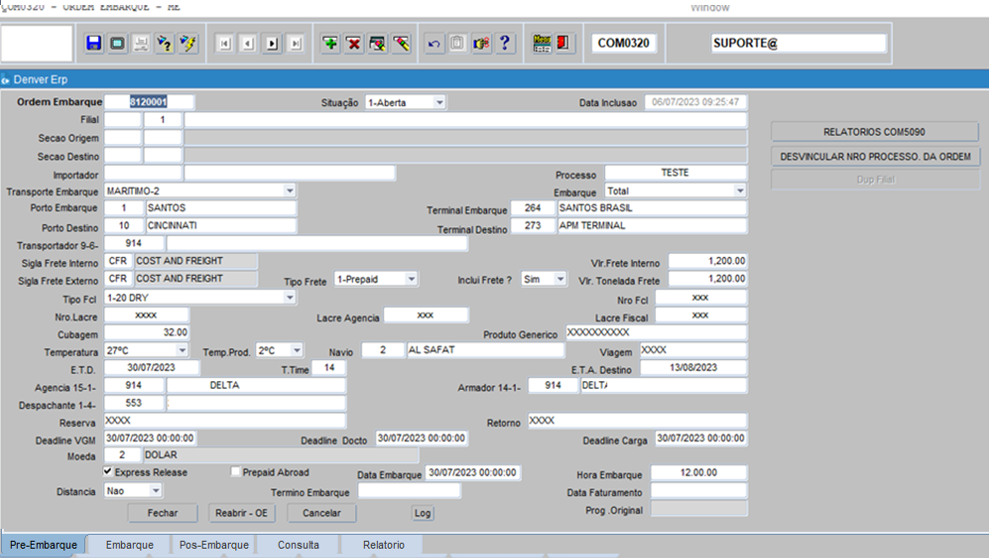This screenshot has height=558, width=989.
Task: Click the E.T.A. Destino field 13/08/2023
Action: [x=694, y=368]
